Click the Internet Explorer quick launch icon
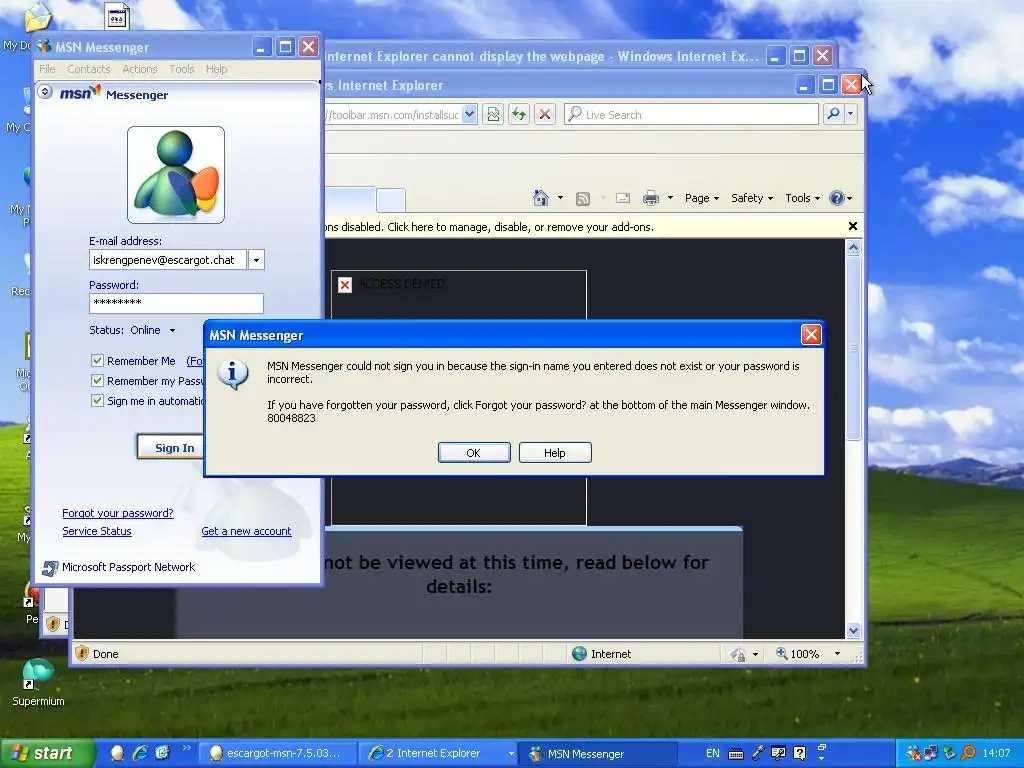This screenshot has height=768, width=1024. pos(140,753)
